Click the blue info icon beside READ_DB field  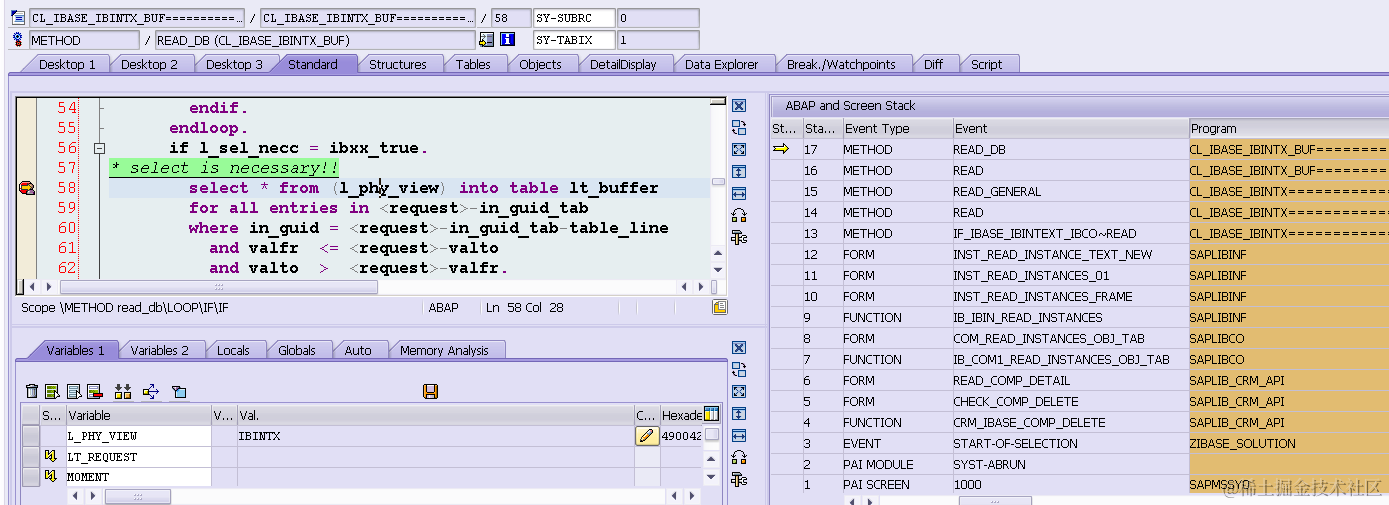(507, 40)
